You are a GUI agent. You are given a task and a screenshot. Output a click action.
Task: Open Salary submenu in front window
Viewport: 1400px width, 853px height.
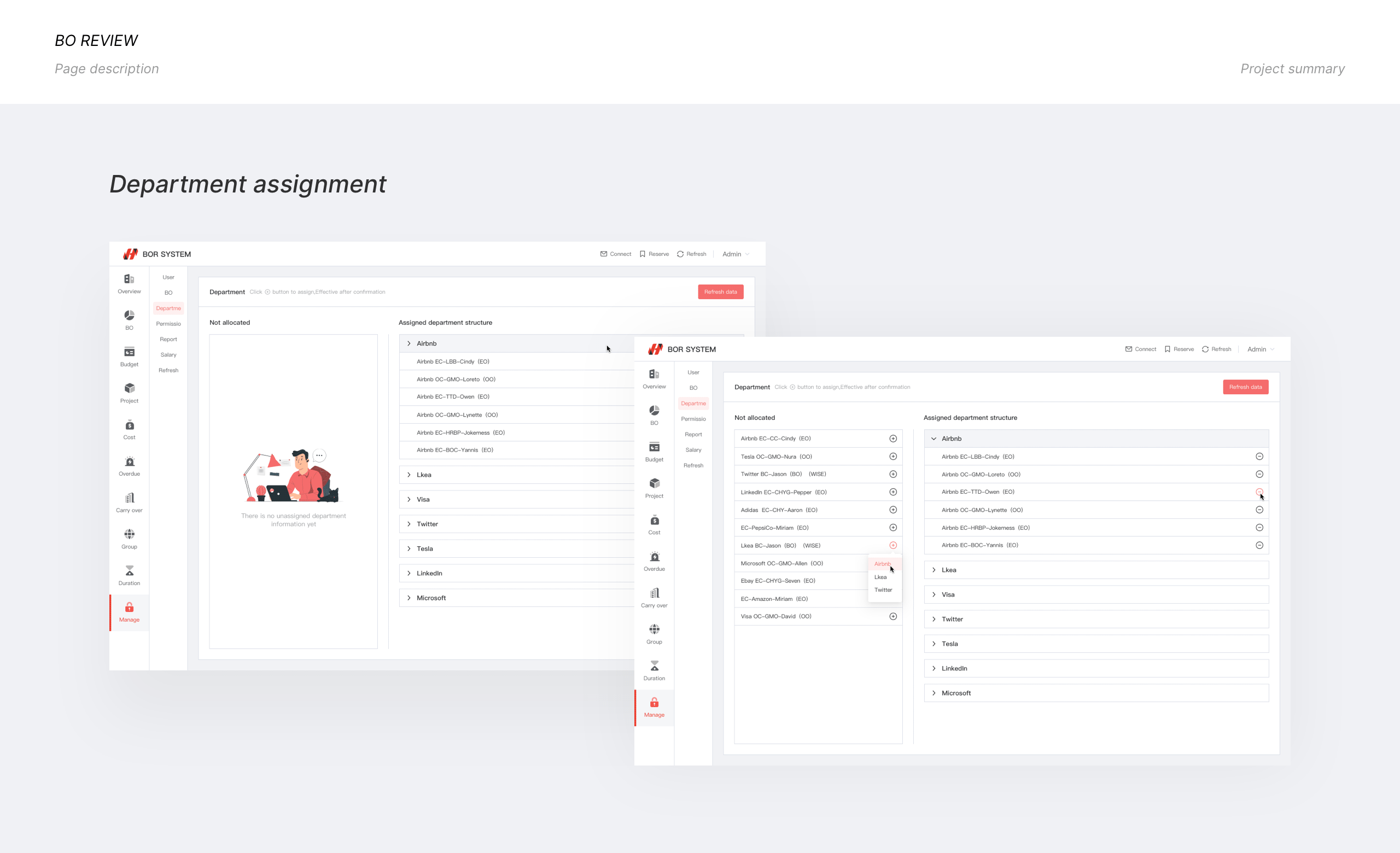[693, 450]
